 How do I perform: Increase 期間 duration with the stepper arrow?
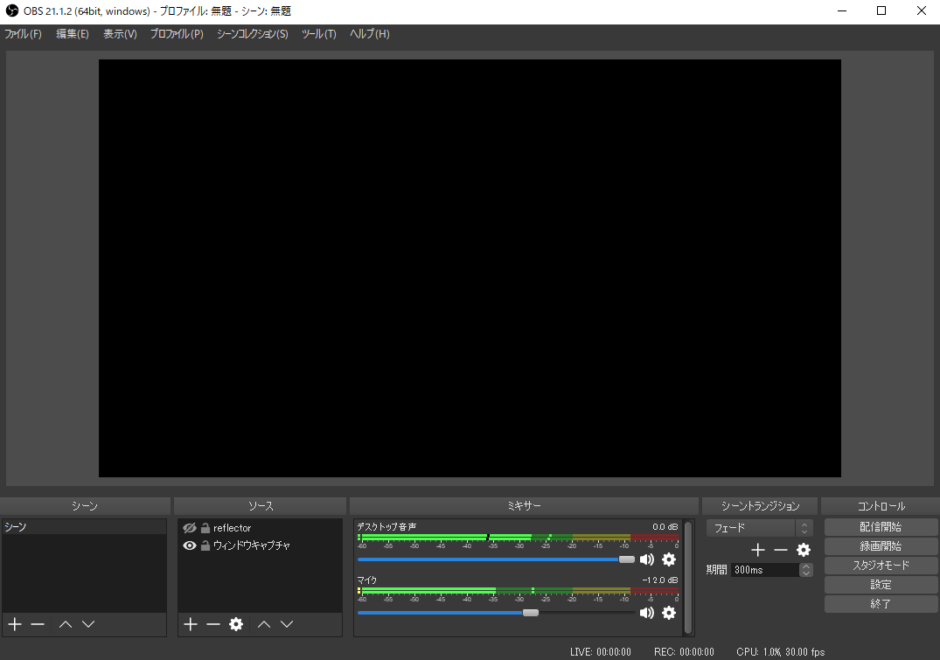pos(805,565)
